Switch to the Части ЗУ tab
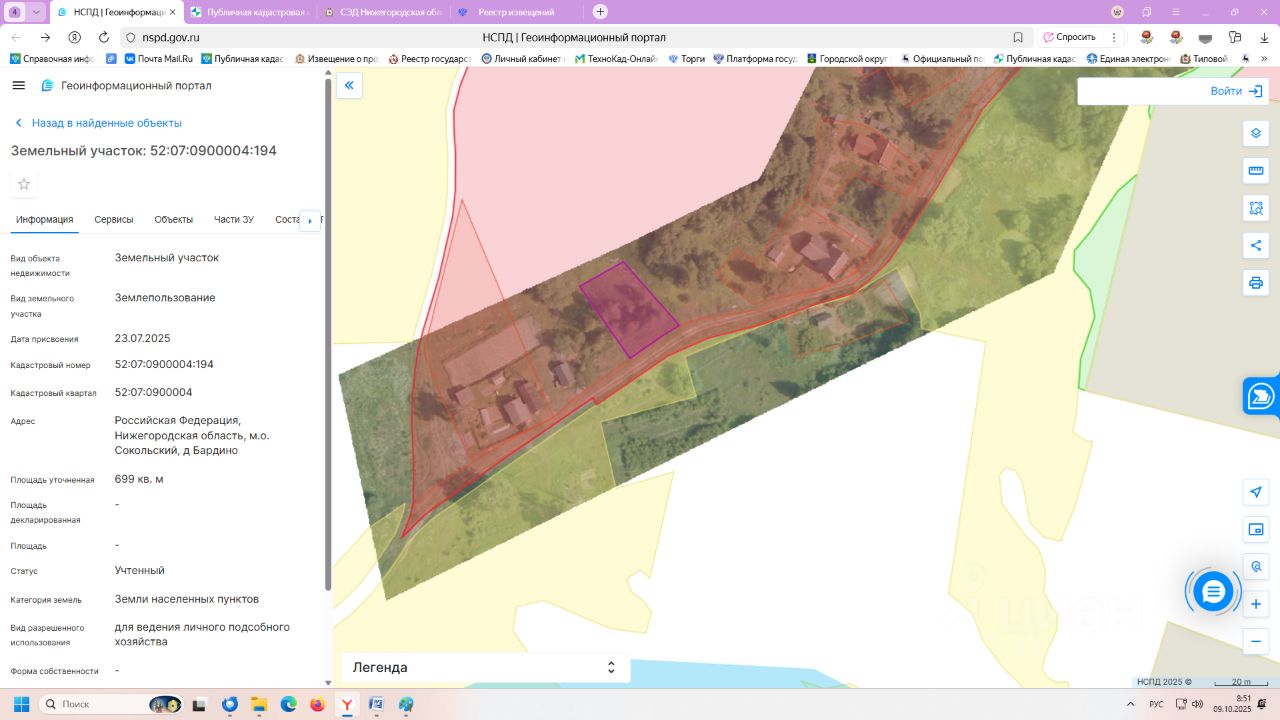This screenshot has height=720, width=1280. point(234,220)
